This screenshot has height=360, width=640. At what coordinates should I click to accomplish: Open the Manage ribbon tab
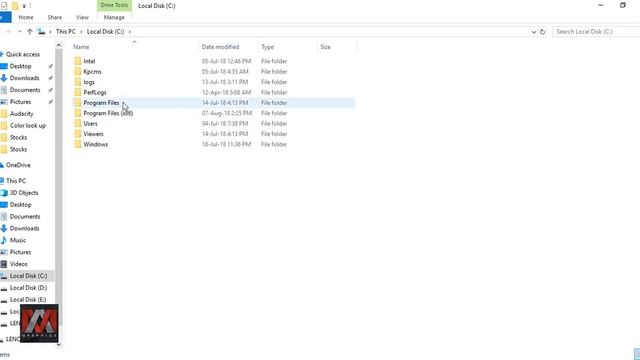(114, 18)
